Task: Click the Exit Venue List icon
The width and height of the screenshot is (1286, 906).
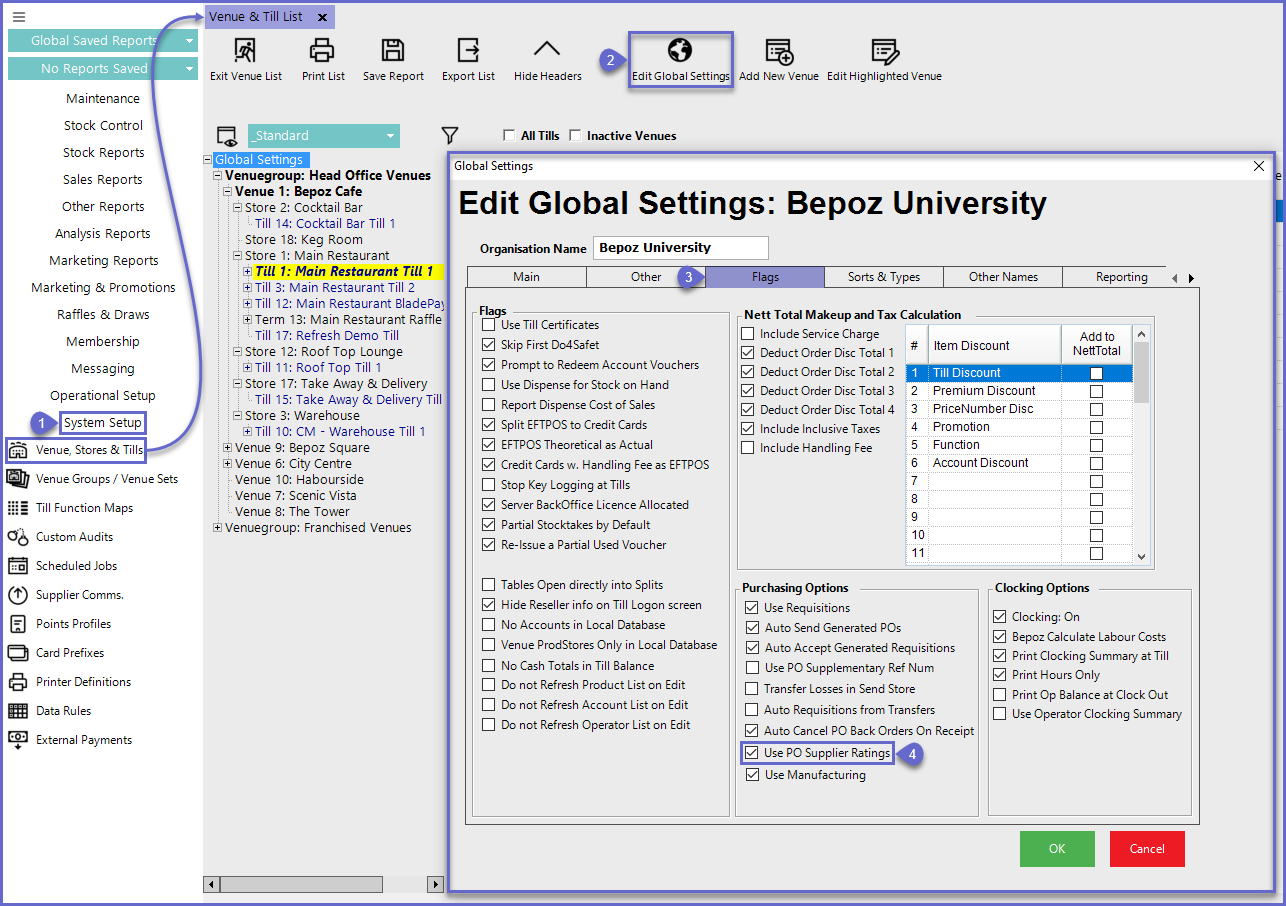Action: [x=246, y=51]
